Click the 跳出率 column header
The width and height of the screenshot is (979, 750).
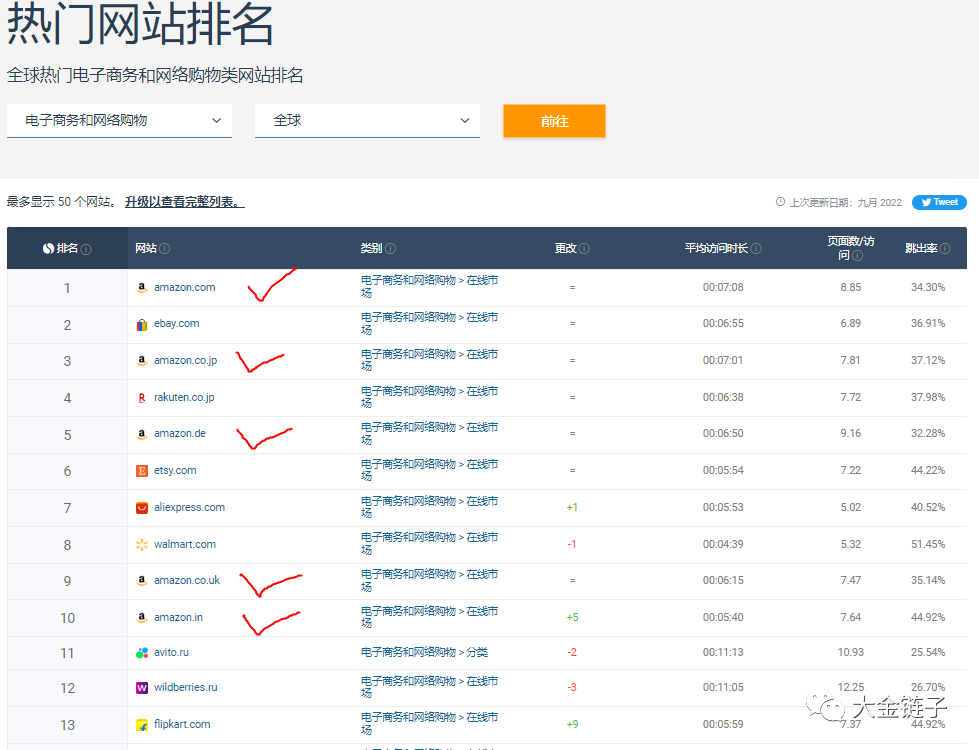point(928,249)
